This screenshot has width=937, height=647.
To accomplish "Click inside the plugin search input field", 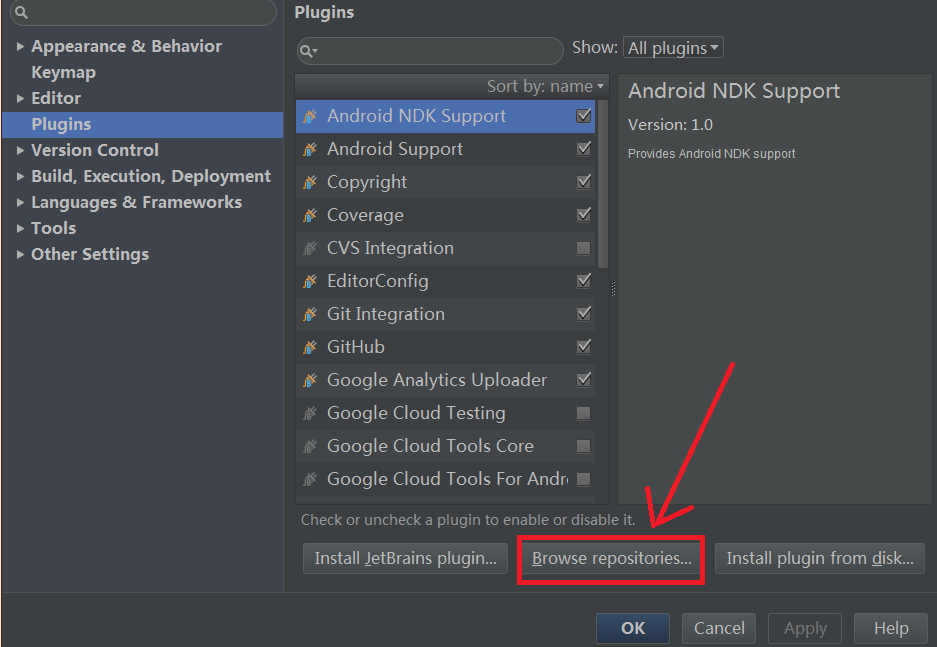I will point(430,51).
